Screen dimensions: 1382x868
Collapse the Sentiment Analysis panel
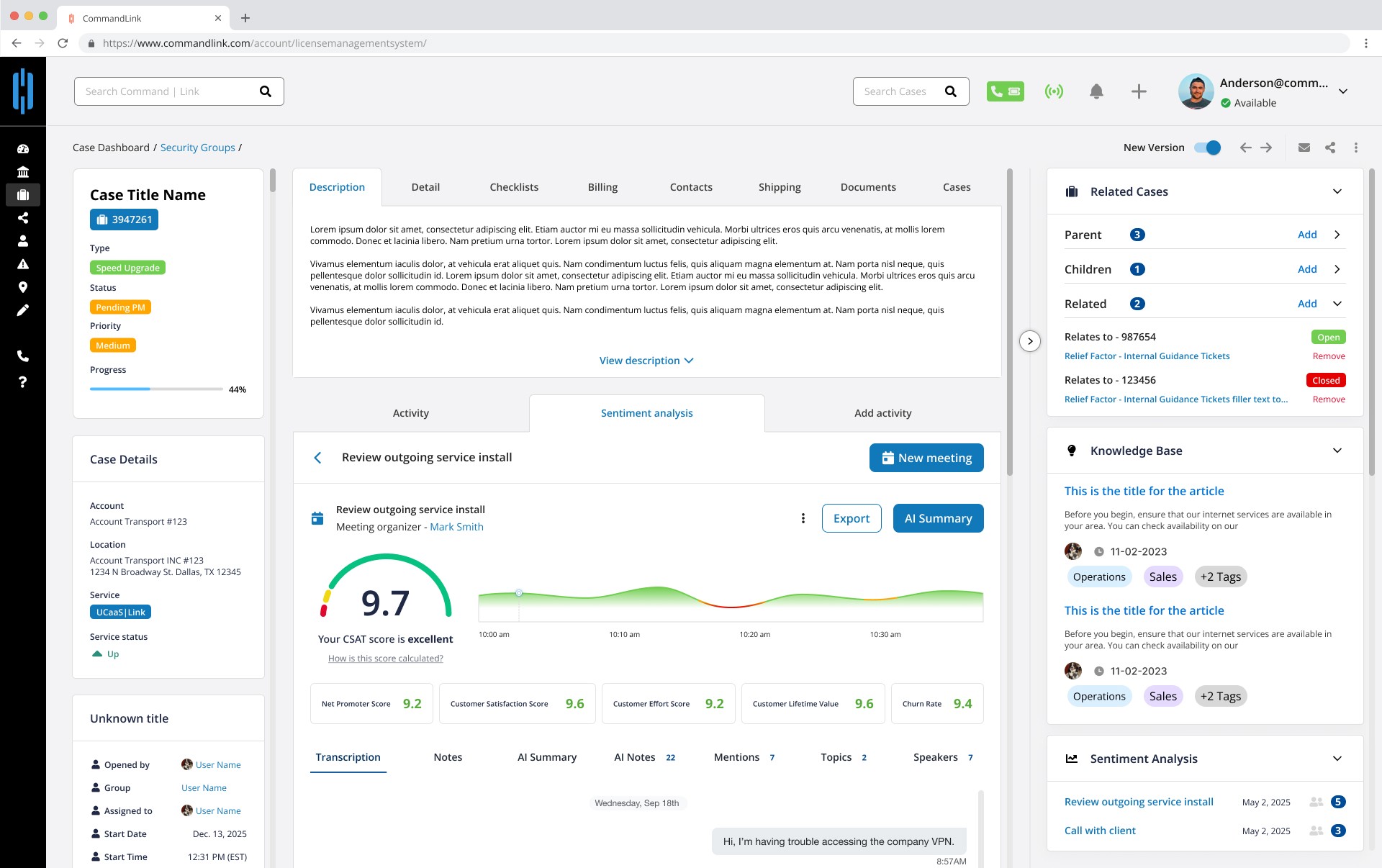(1337, 759)
